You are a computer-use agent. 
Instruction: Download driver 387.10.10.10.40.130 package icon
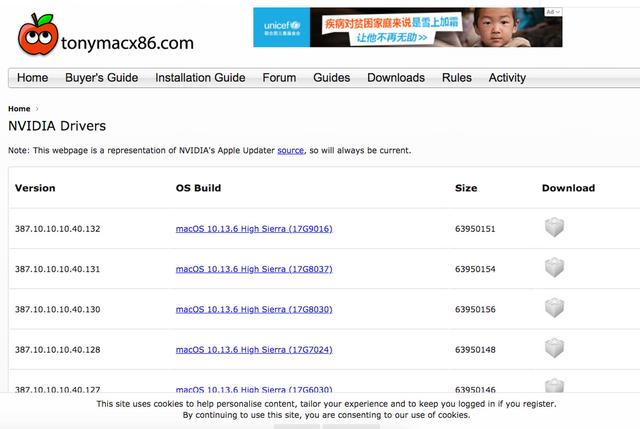[x=554, y=308]
